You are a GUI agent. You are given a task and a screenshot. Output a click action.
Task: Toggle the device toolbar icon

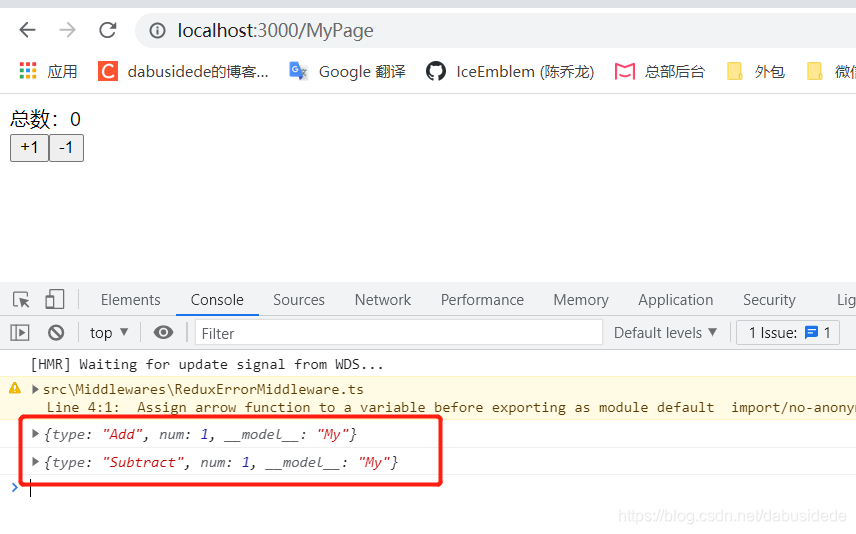[x=54, y=300]
